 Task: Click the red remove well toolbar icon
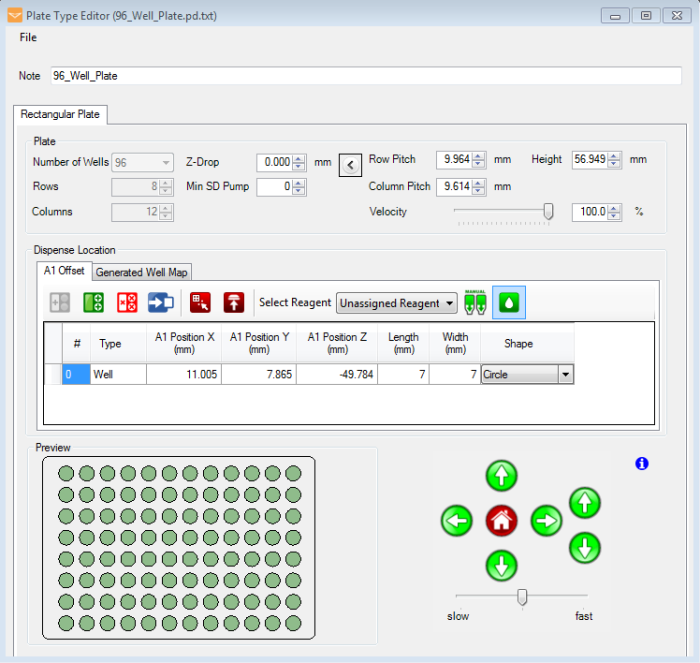[x=127, y=302]
